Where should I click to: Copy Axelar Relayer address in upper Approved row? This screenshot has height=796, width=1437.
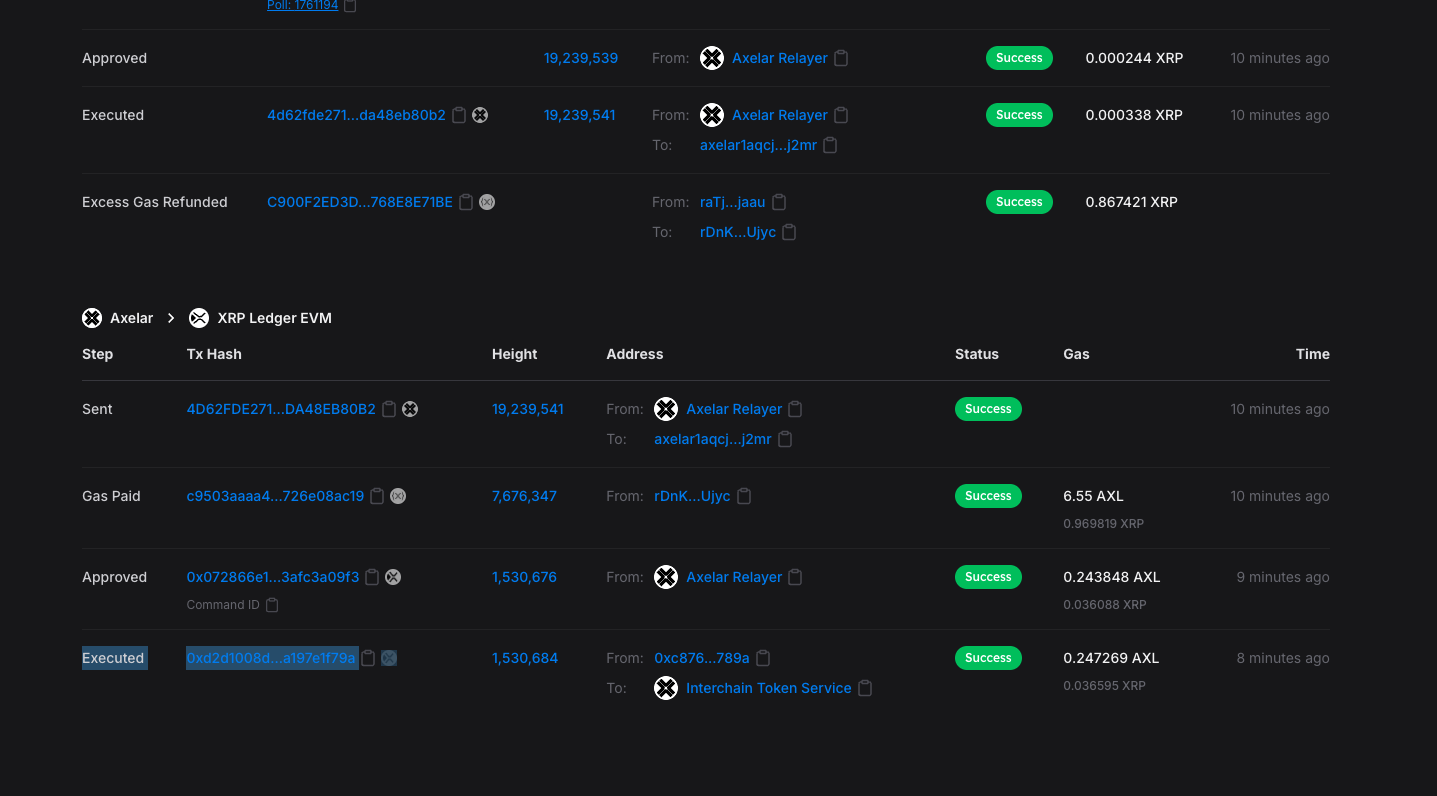841,58
